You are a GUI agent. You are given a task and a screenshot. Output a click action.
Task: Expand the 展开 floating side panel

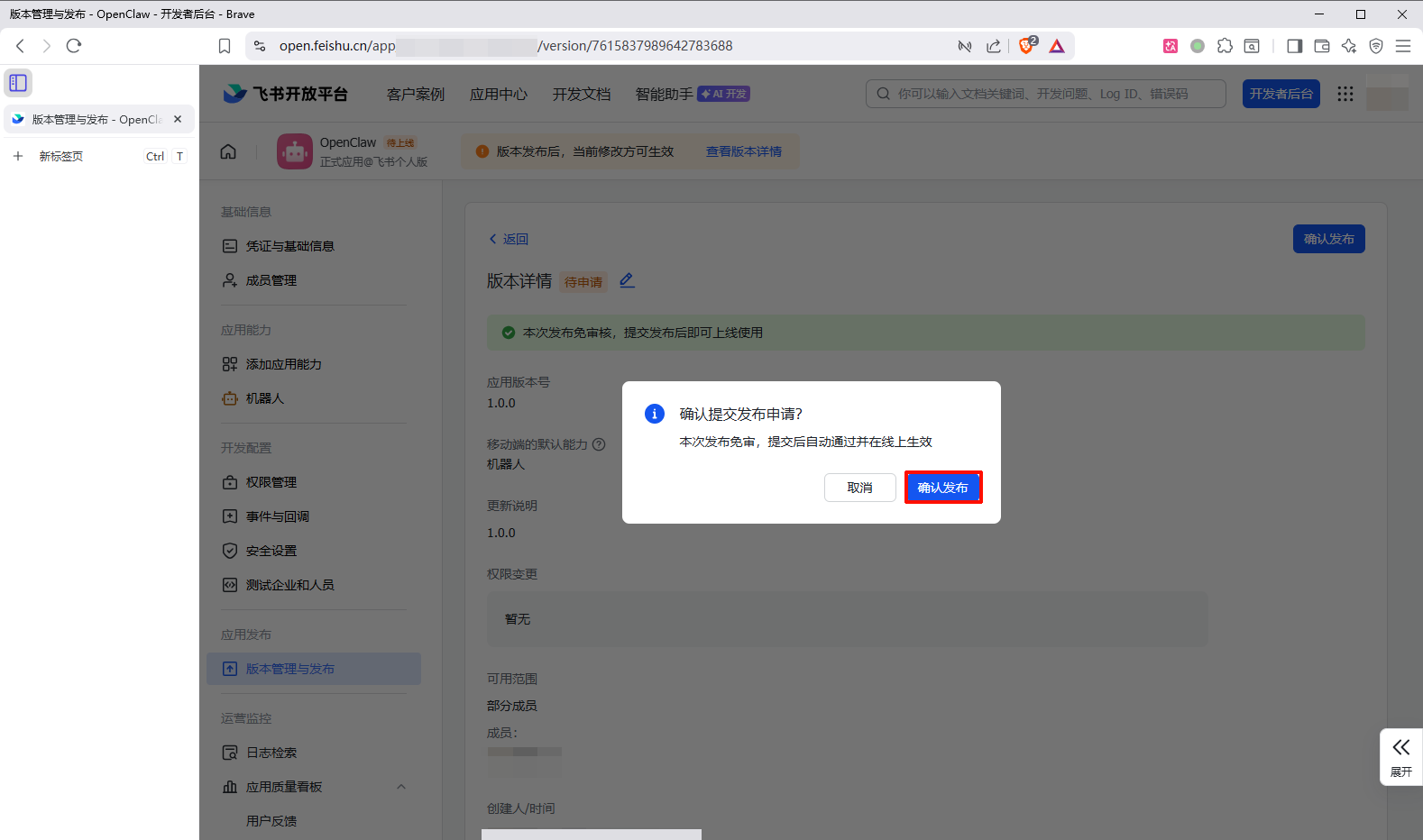point(1400,756)
